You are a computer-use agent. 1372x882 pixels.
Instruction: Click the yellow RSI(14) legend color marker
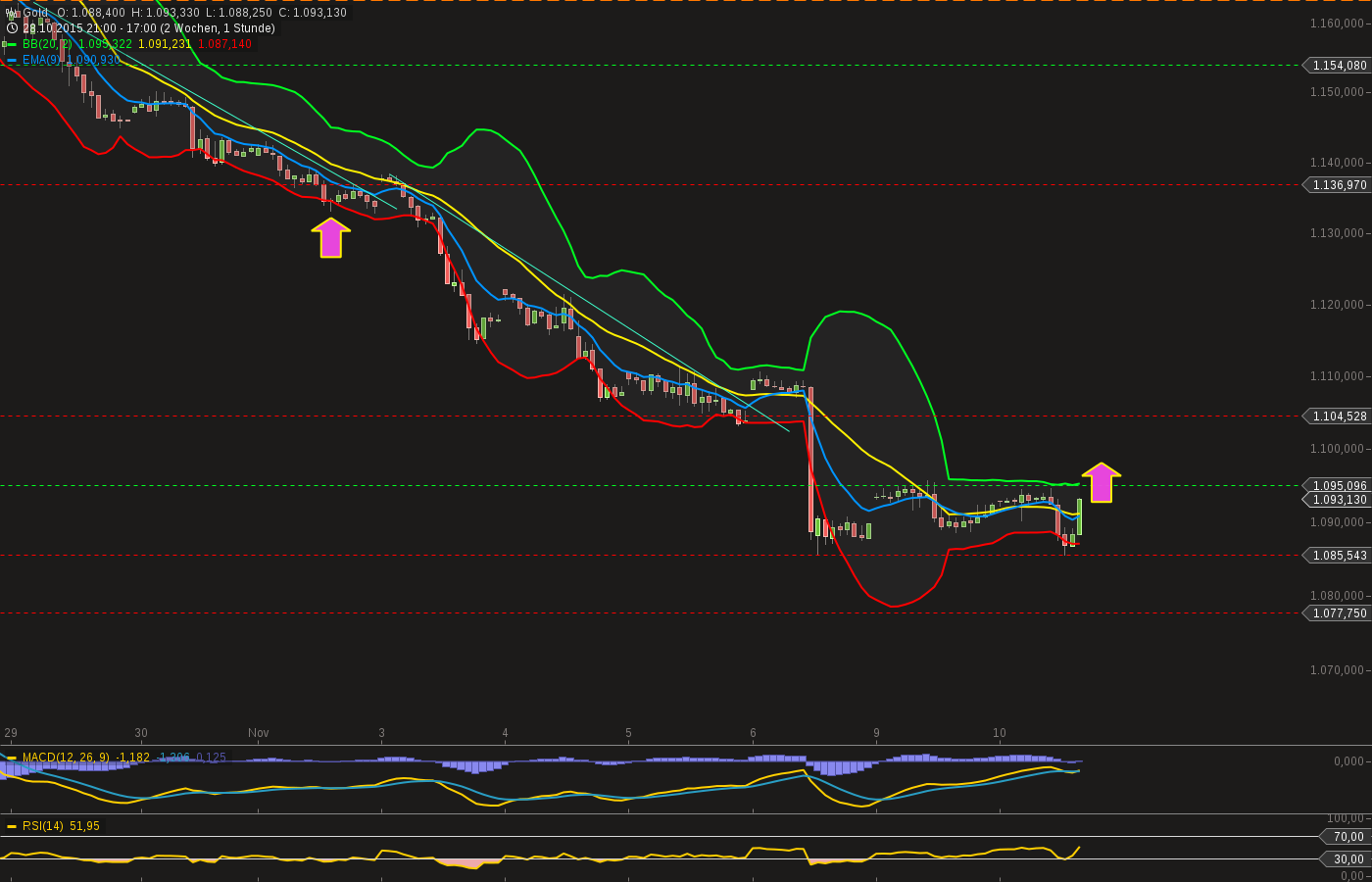coord(12,826)
